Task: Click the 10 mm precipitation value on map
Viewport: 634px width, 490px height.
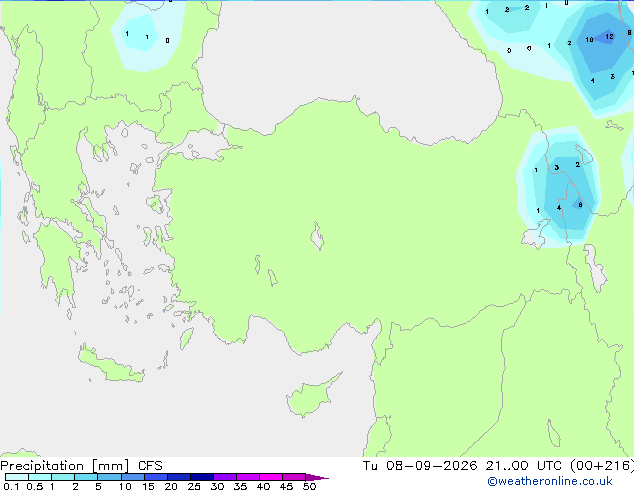Action: [589, 40]
